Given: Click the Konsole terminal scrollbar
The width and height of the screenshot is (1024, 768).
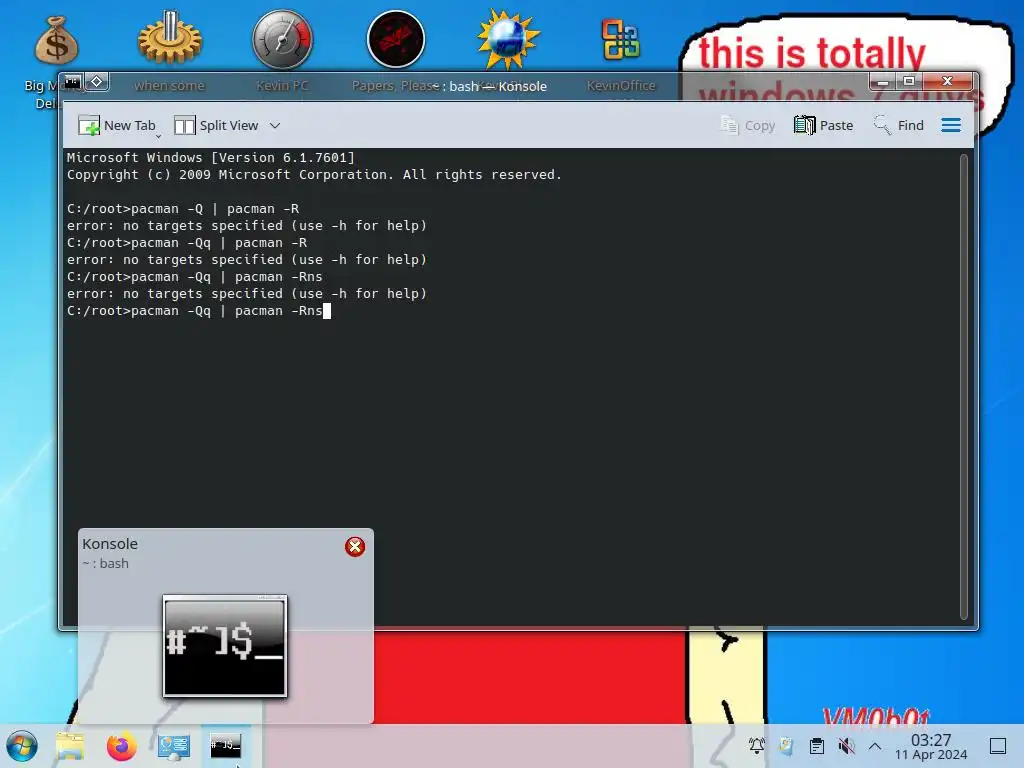Looking at the screenshot, I should click(963, 387).
